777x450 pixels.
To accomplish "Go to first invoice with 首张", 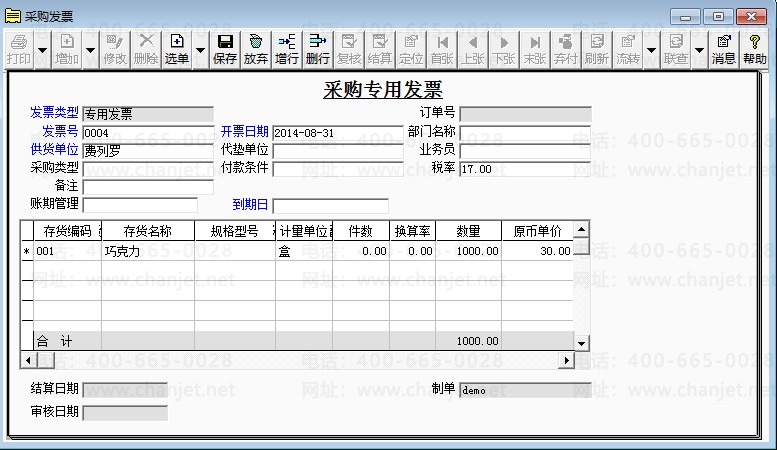I will 442,50.
